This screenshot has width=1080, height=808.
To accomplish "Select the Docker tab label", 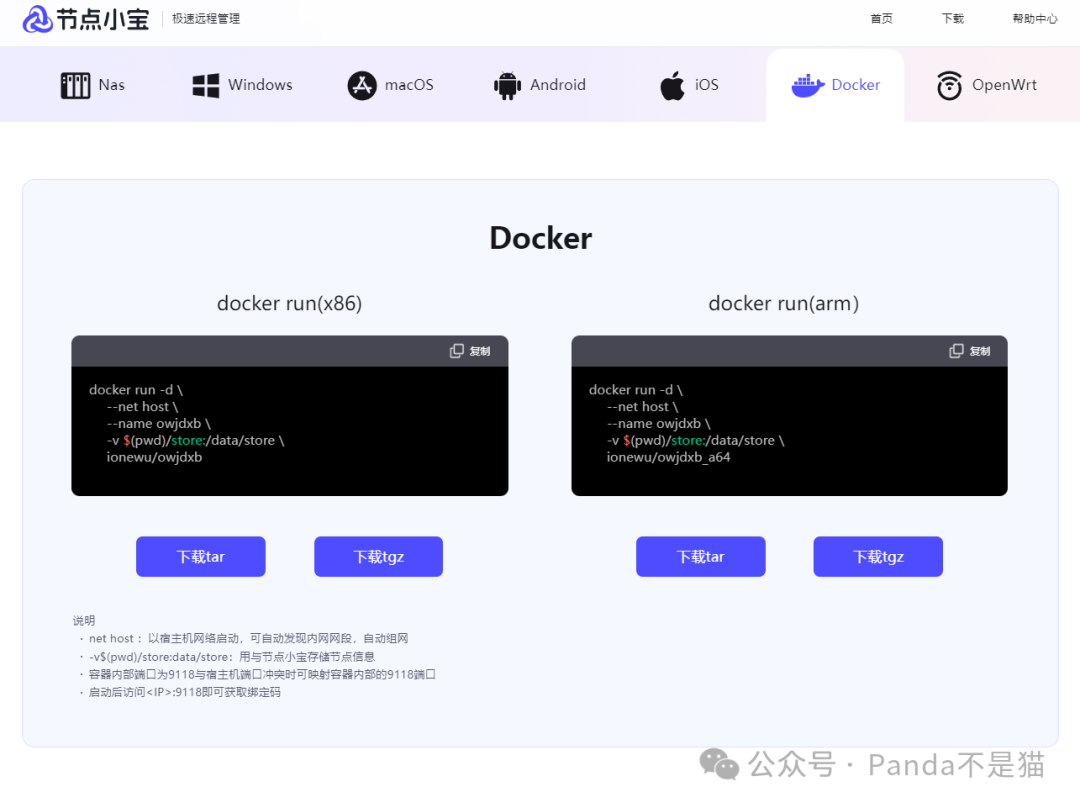I will click(855, 85).
